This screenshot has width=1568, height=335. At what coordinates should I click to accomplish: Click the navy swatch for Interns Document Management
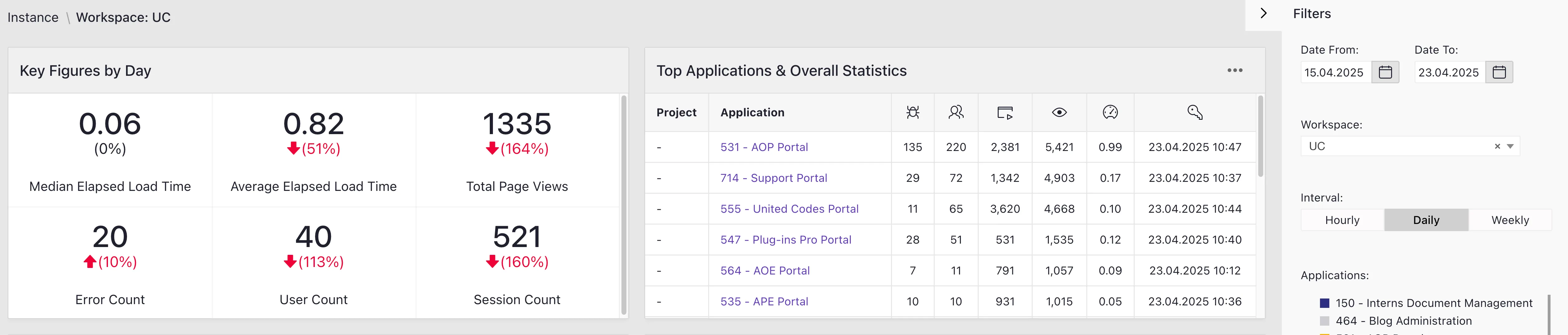coord(1325,303)
